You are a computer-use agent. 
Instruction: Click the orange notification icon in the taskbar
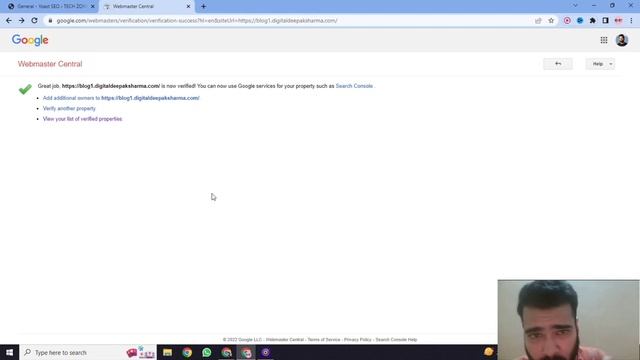488,352
